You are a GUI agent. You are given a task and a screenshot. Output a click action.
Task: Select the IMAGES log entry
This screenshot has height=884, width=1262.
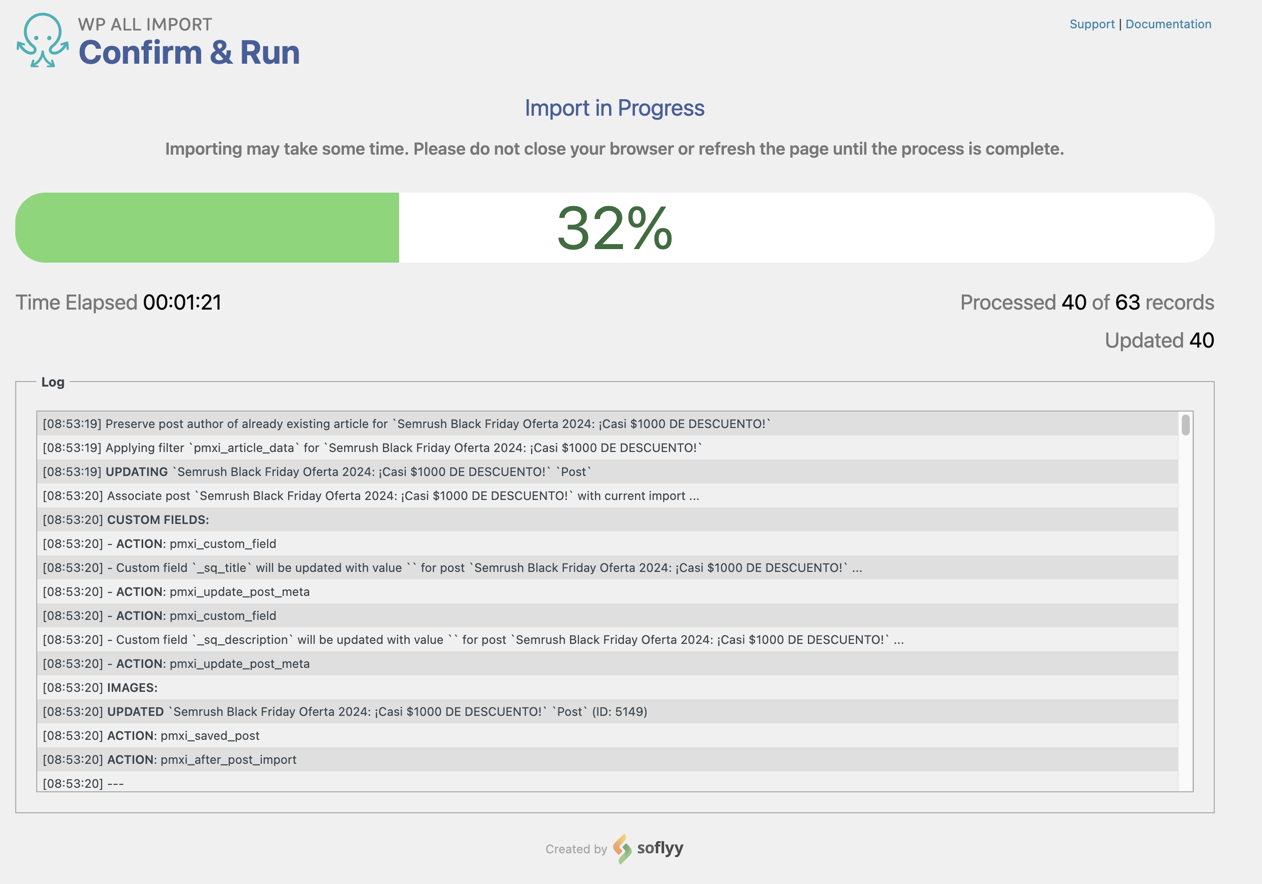pyautogui.click(x=100, y=687)
